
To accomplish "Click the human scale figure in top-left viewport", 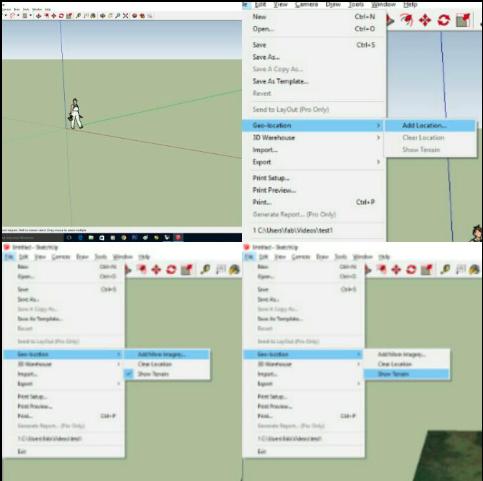I will 76,113.
